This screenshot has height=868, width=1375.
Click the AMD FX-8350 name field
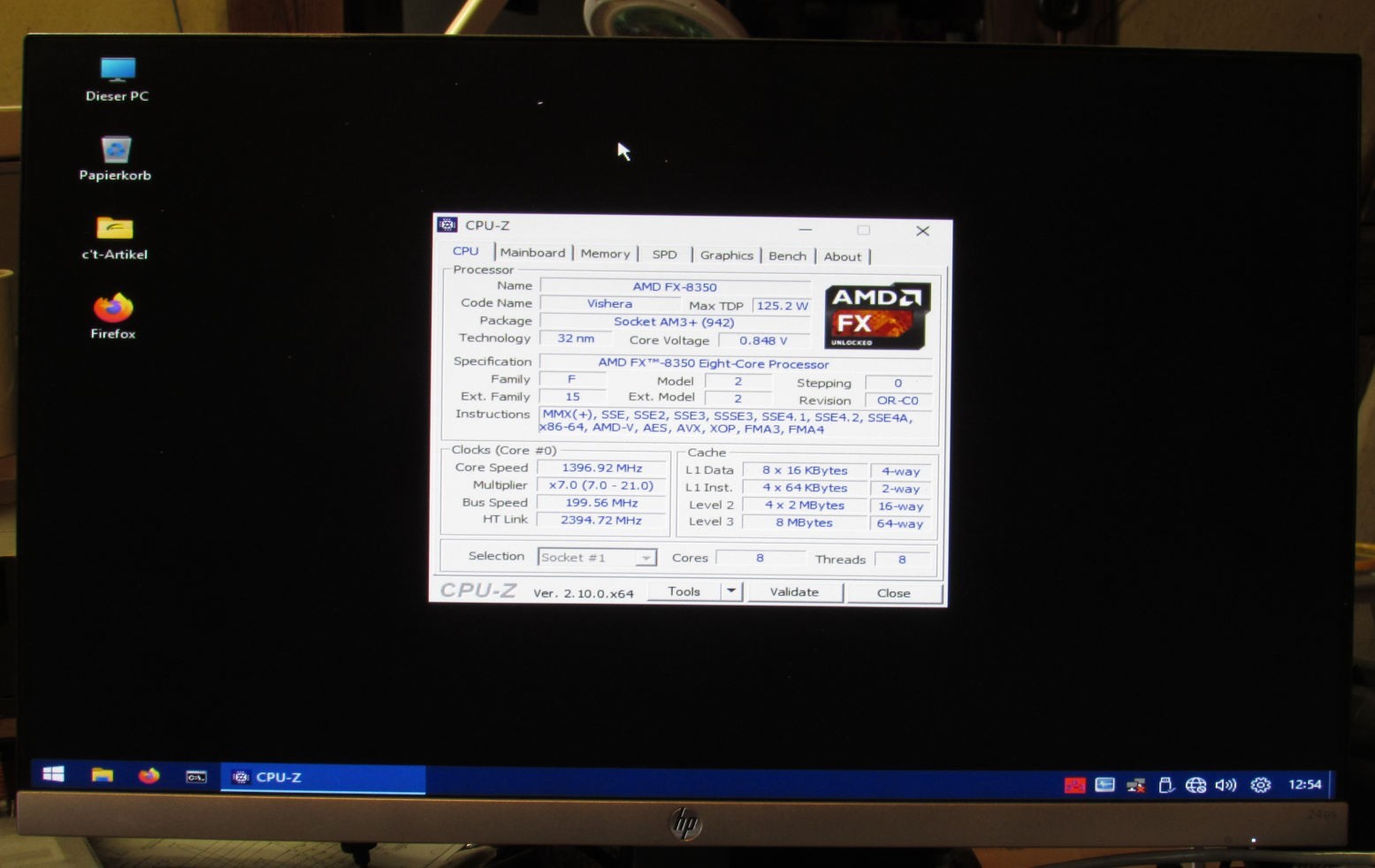point(675,286)
